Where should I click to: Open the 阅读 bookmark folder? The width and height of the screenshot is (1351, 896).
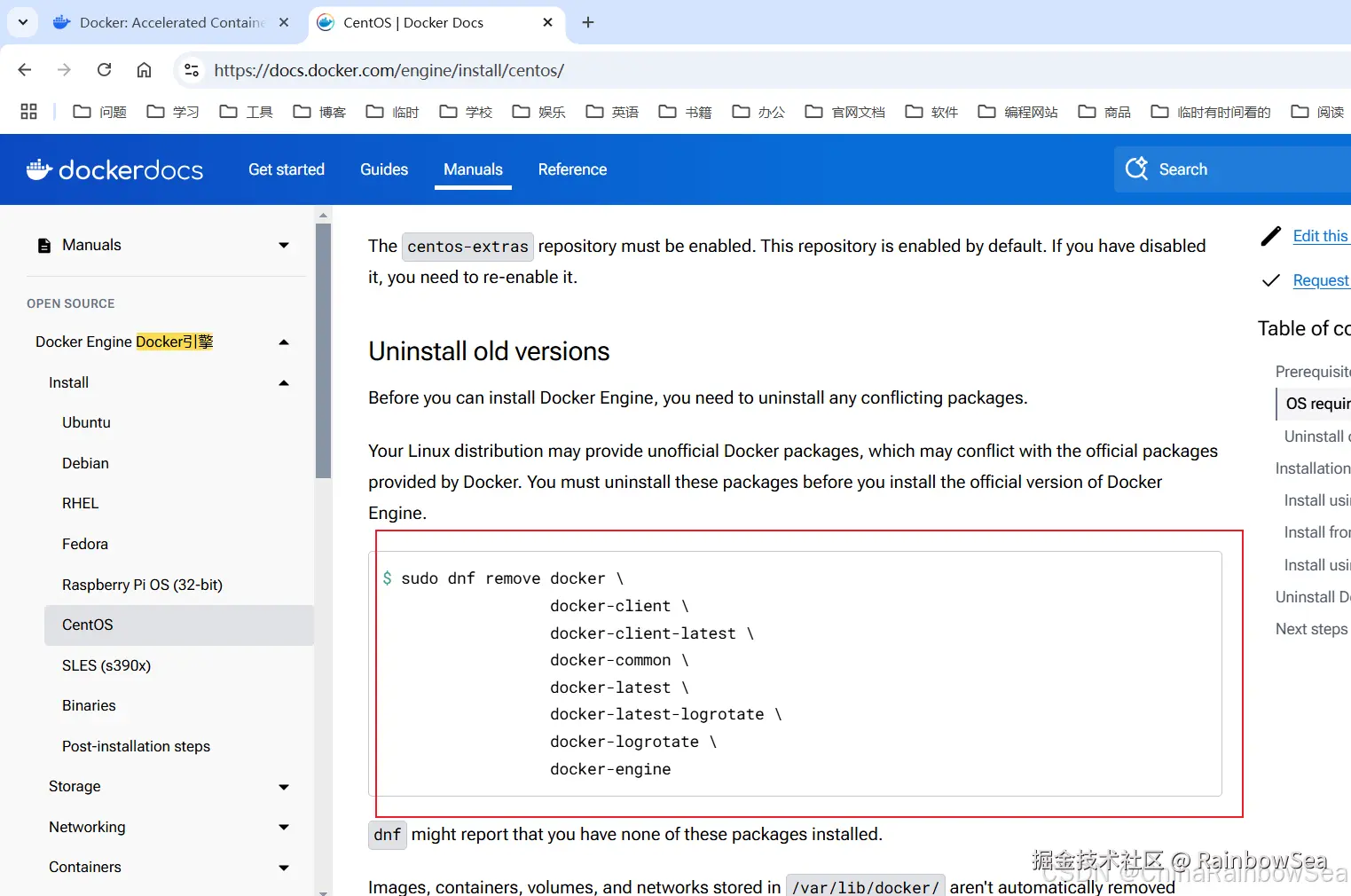1318,112
